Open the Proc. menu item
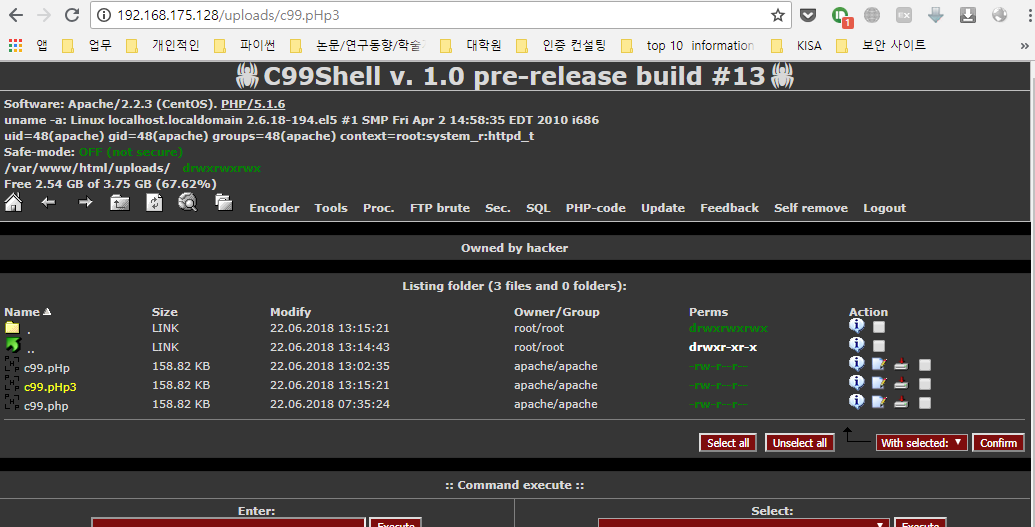This screenshot has width=1035, height=527. tap(378, 208)
